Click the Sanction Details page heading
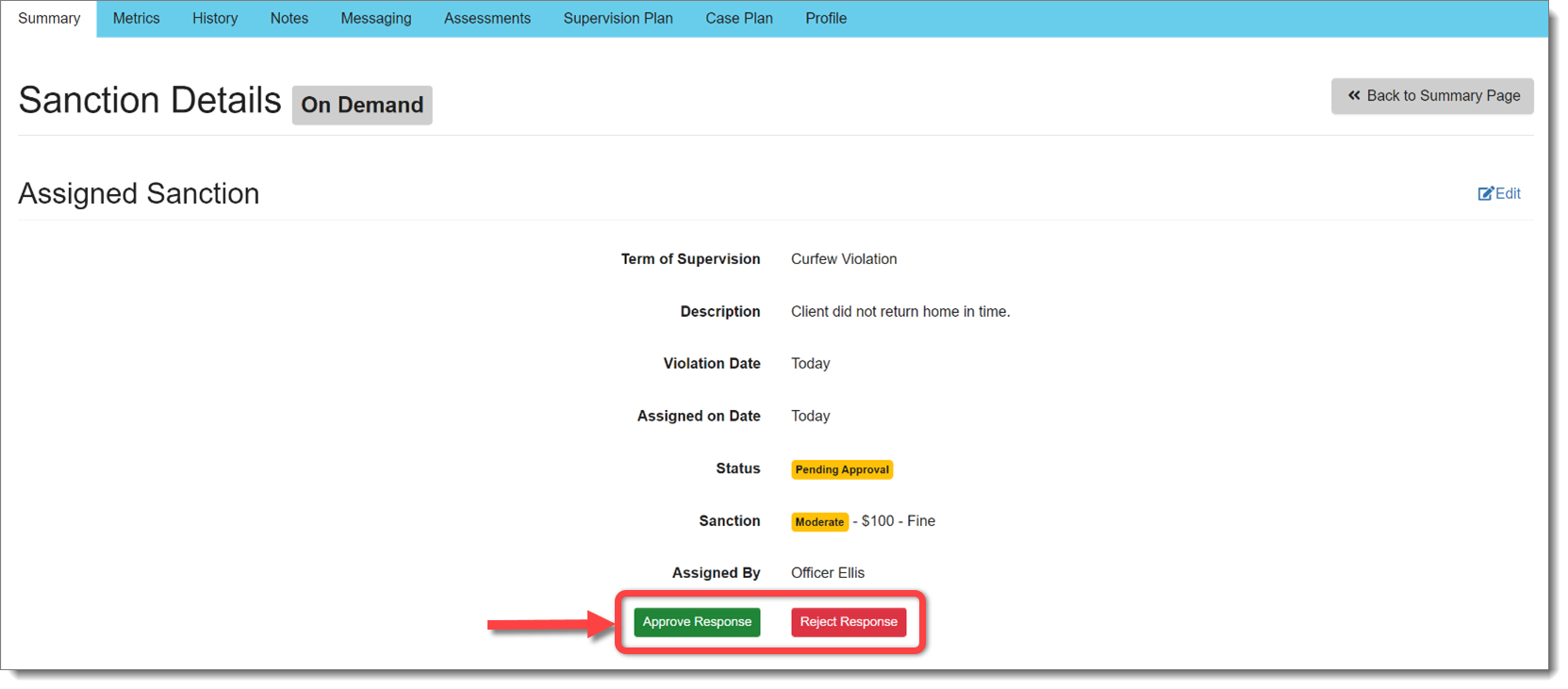 (150, 101)
